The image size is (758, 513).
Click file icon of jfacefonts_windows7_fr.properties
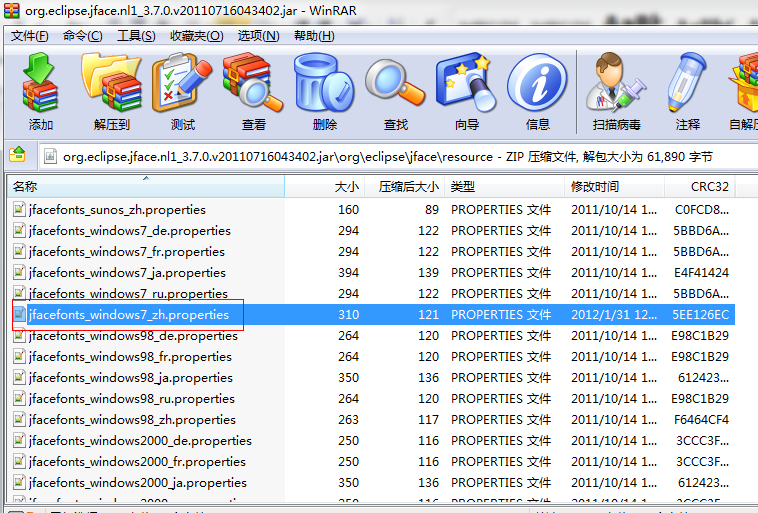19,251
